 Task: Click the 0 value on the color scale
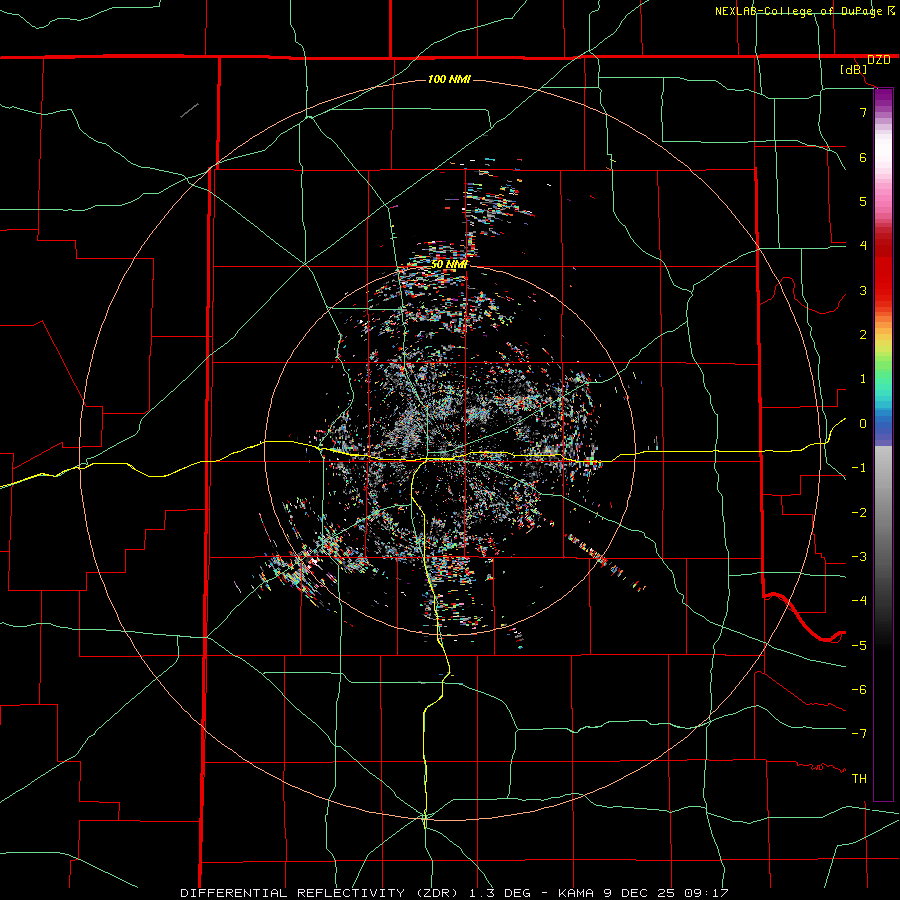863,424
